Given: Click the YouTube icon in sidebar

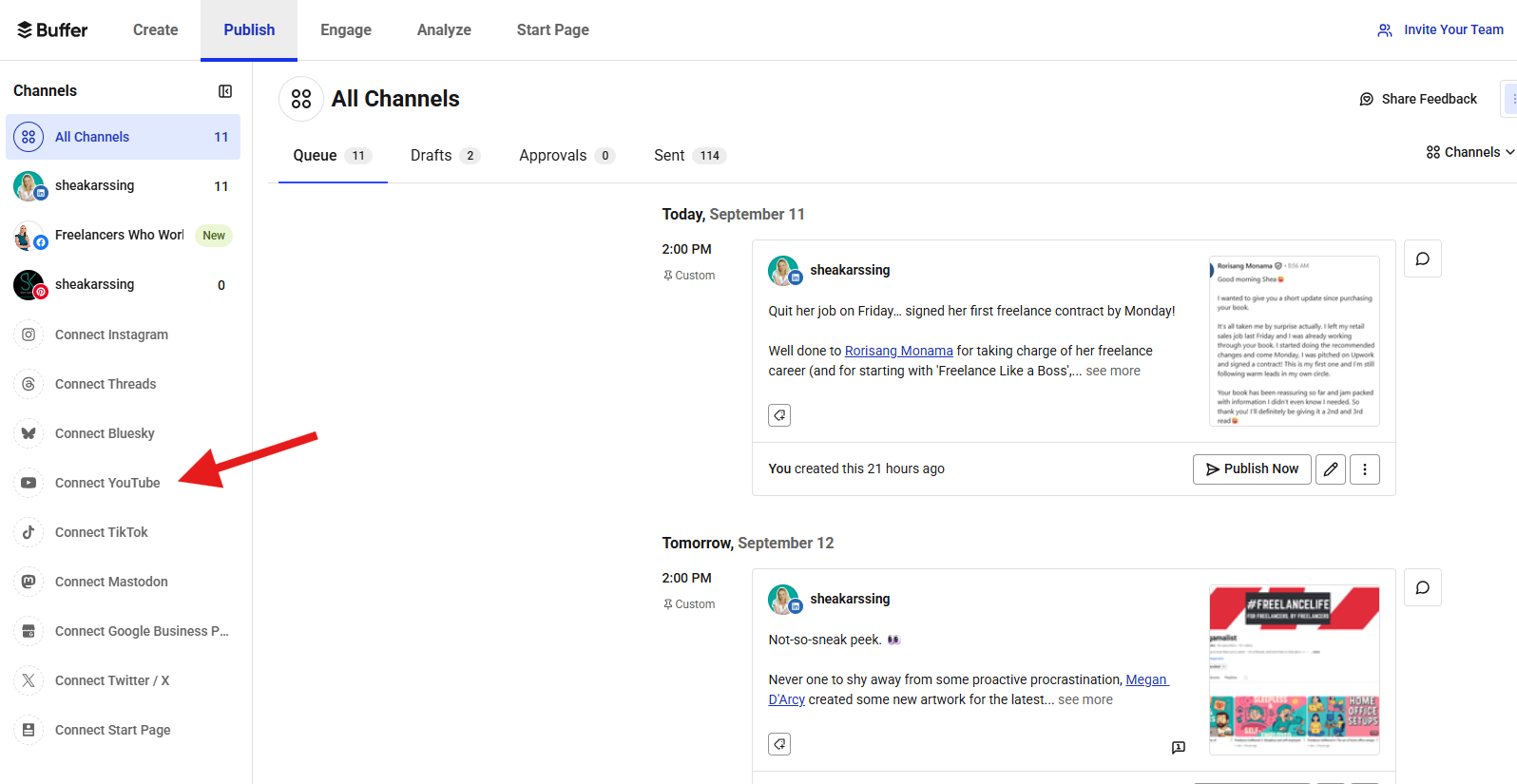Looking at the screenshot, I should click(29, 483).
